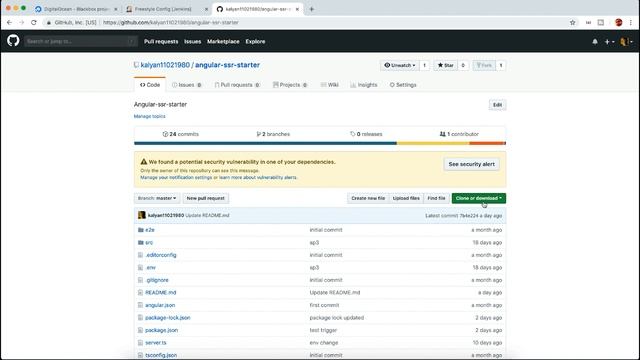This screenshot has height=360, width=640.
Task: Click Issues in top navigation
Action: pos(192,42)
